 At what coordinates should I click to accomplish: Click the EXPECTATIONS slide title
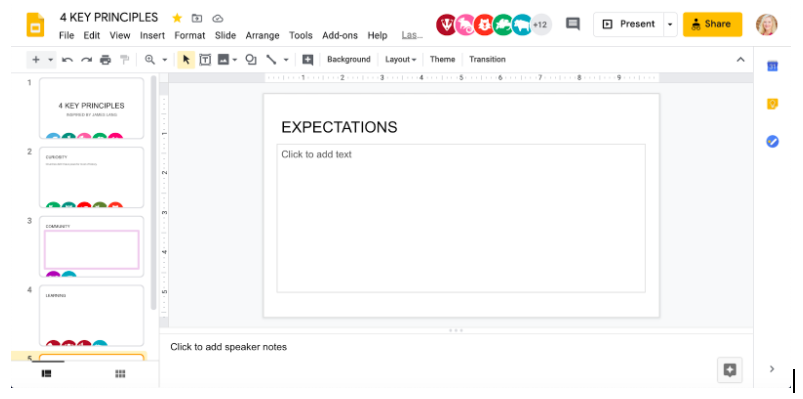[339, 127]
